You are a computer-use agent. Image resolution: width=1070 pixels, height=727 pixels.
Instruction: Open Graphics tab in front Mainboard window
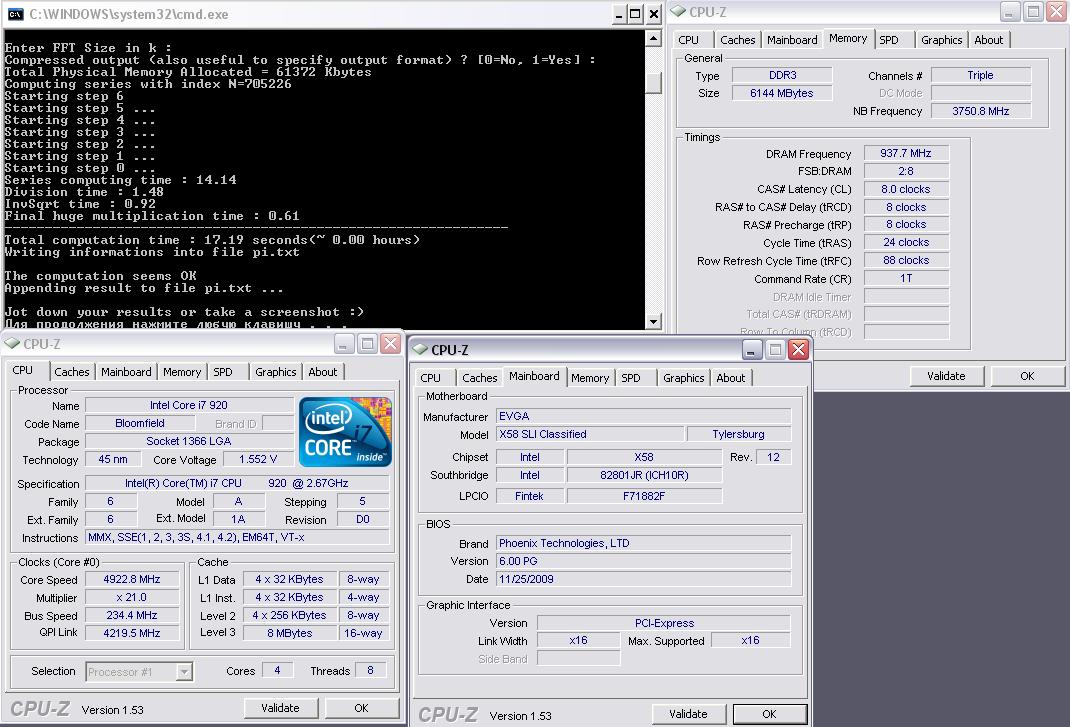pos(683,378)
